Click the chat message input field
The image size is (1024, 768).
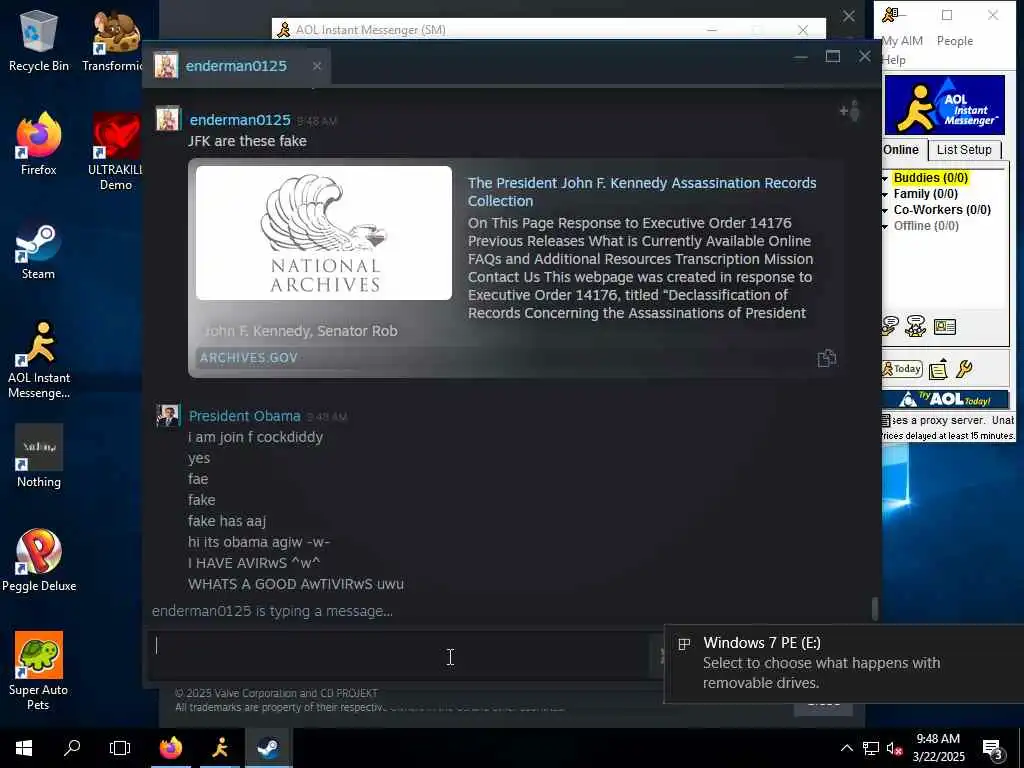[398, 656]
